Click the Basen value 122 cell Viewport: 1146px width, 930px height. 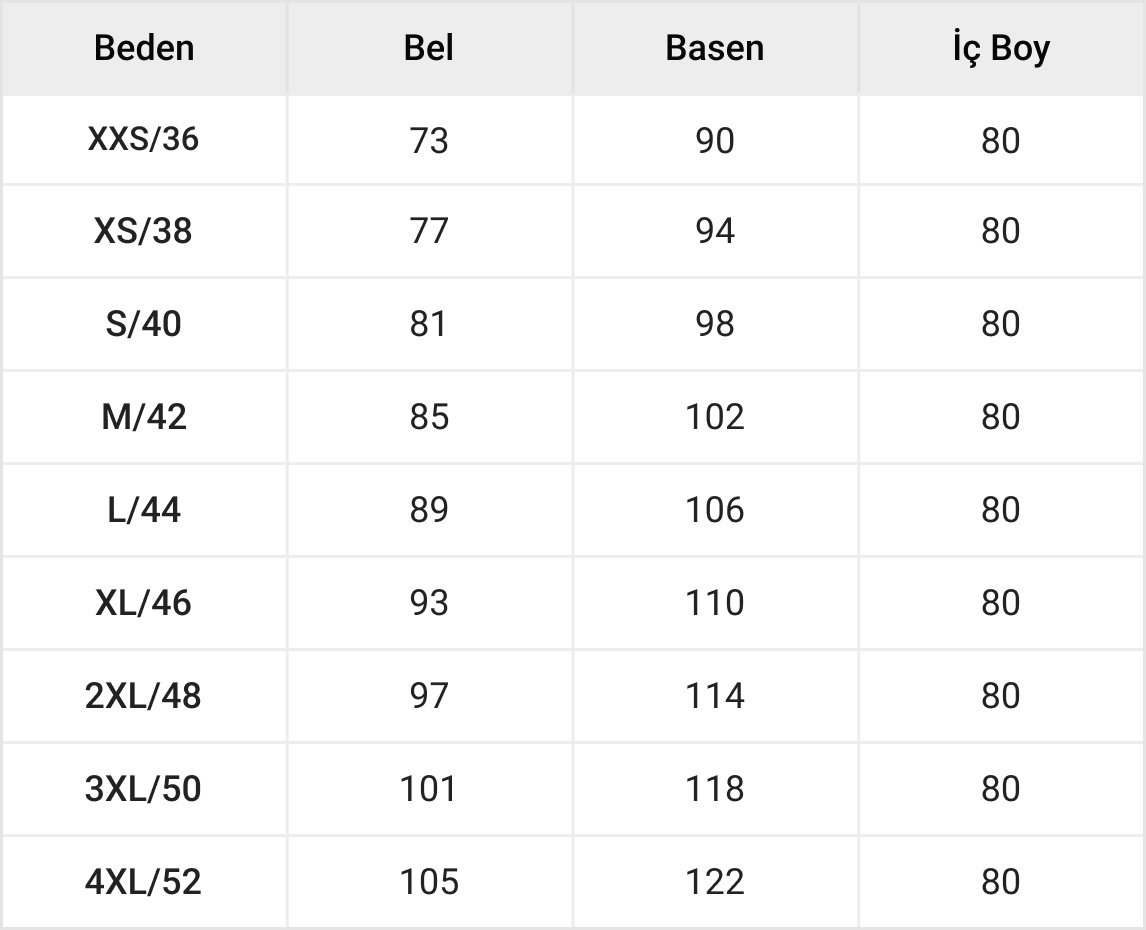pyautogui.click(x=714, y=882)
